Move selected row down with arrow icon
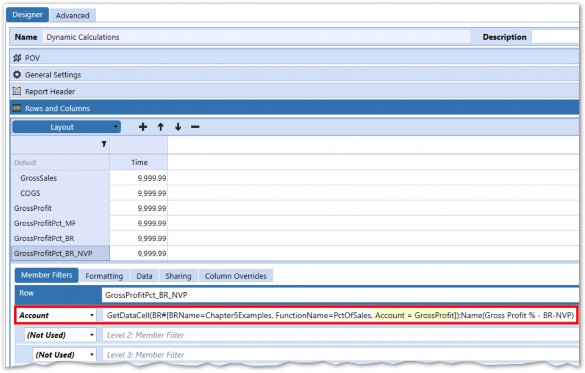The height and width of the screenshot is (373, 585). coord(178,127)
